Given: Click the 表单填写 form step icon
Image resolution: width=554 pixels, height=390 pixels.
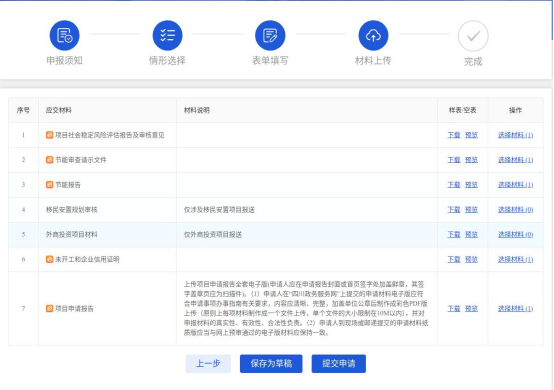Looking at the screenshot, I should tap(270, 35).
